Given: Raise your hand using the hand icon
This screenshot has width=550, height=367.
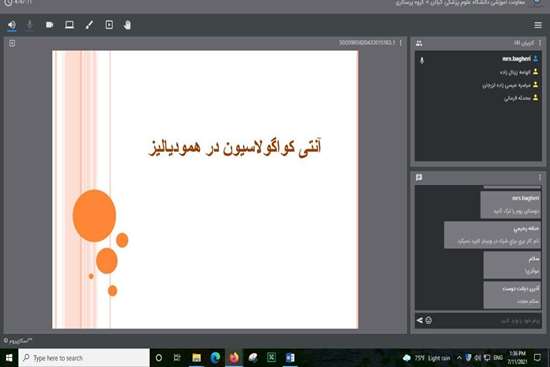Looking at the screenshot, I should point(127,25).
